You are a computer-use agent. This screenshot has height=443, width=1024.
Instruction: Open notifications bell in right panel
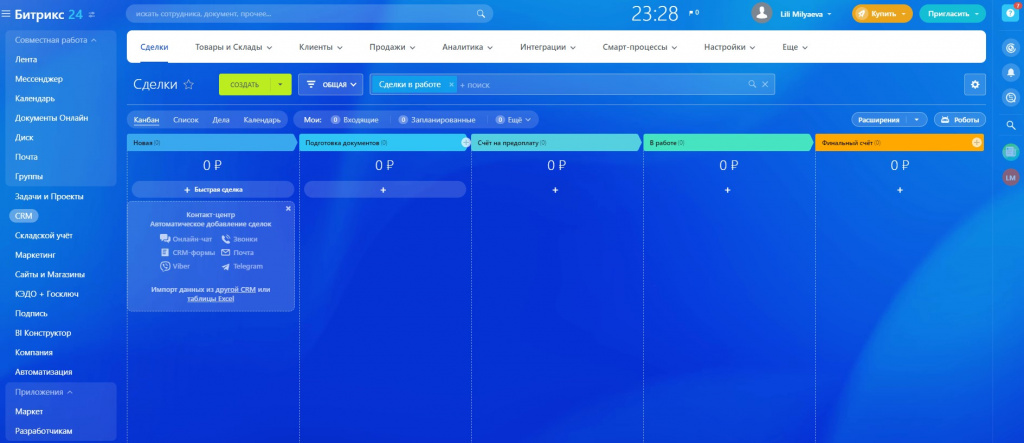coord(1011,72)
